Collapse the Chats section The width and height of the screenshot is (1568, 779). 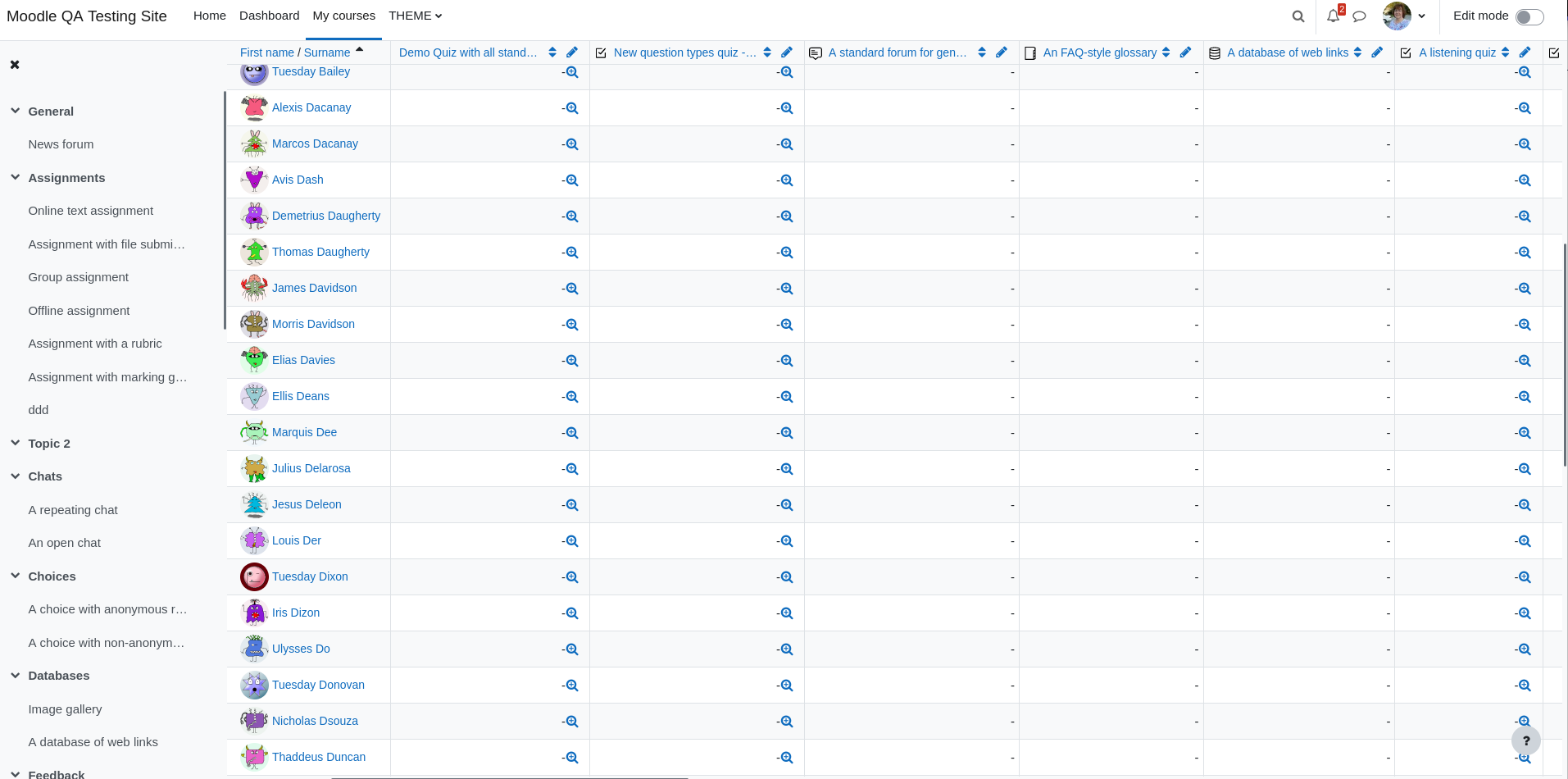point(15,476)
